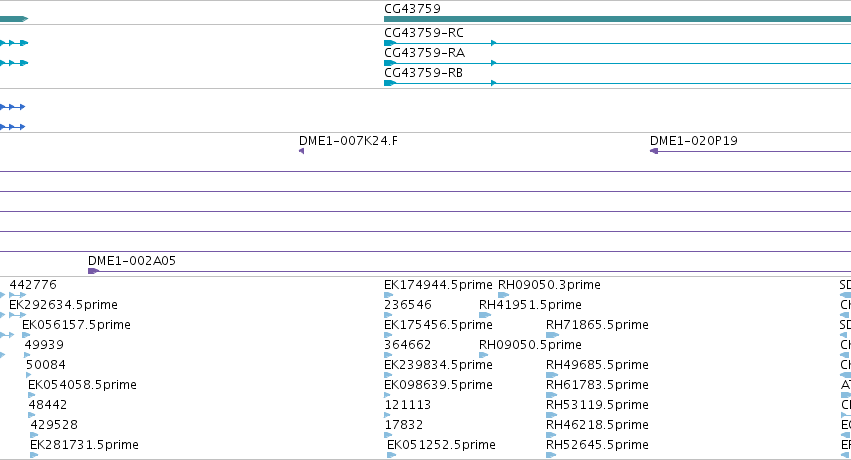Select EST EK292634.5prime
Viewport: 851px width, 460px height.
[63, 305]
